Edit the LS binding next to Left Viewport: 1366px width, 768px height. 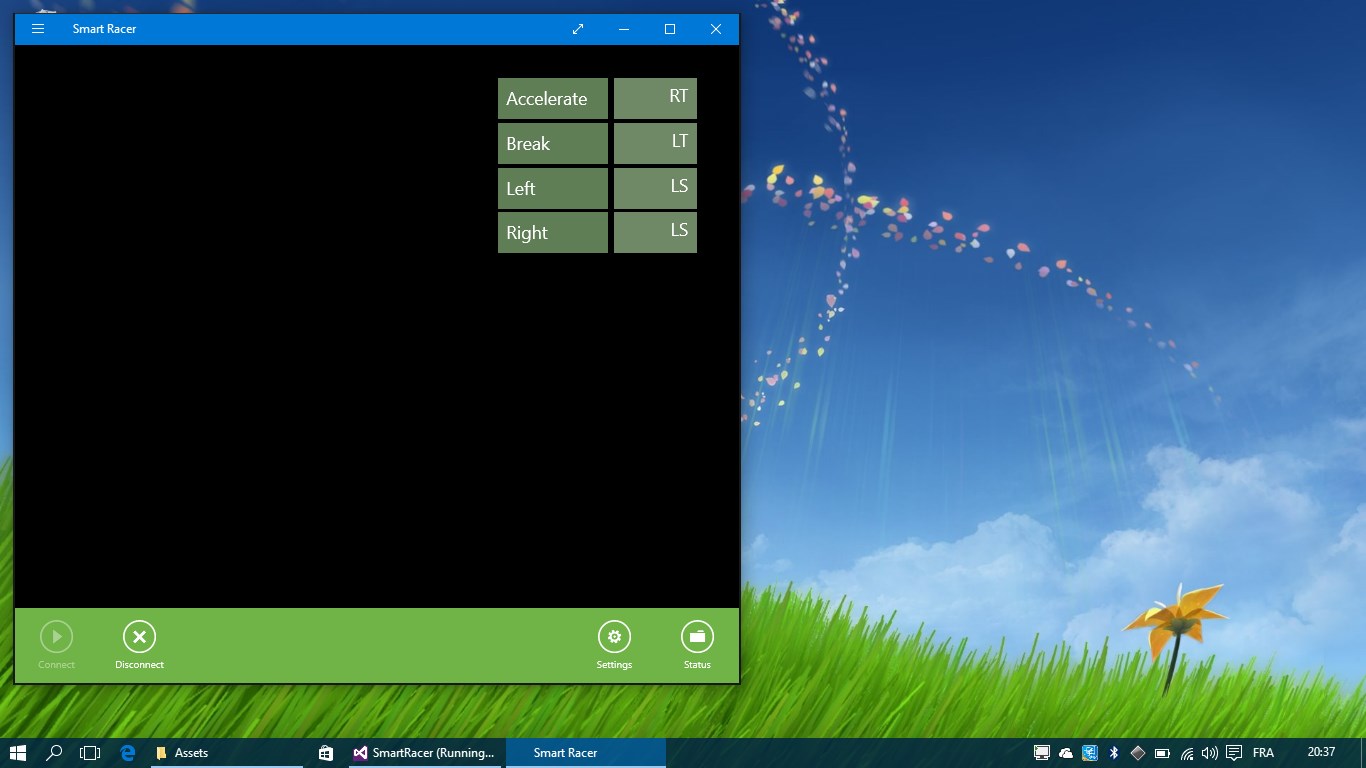pos(655,188)
